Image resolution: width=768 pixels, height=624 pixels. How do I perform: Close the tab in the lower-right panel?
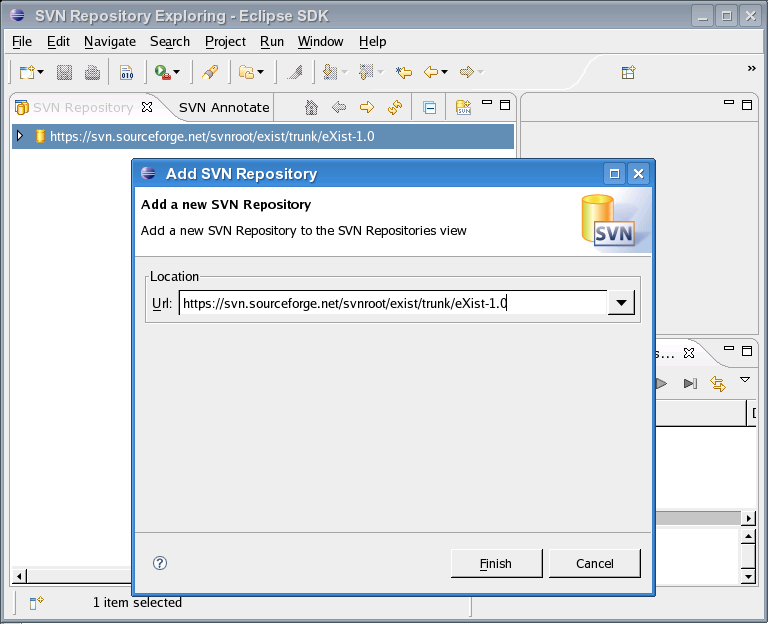[x=689, y=353]
